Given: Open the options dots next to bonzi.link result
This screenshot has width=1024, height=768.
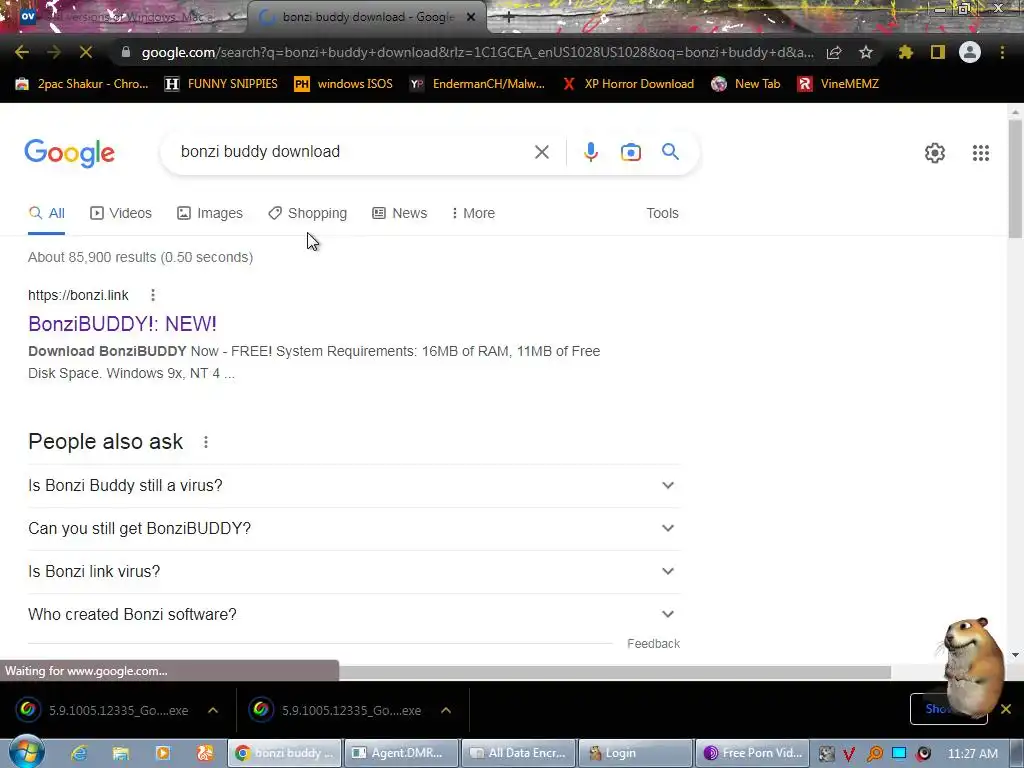Looking at the screenshot, I should pyautogui.click(x=153, y=295).
